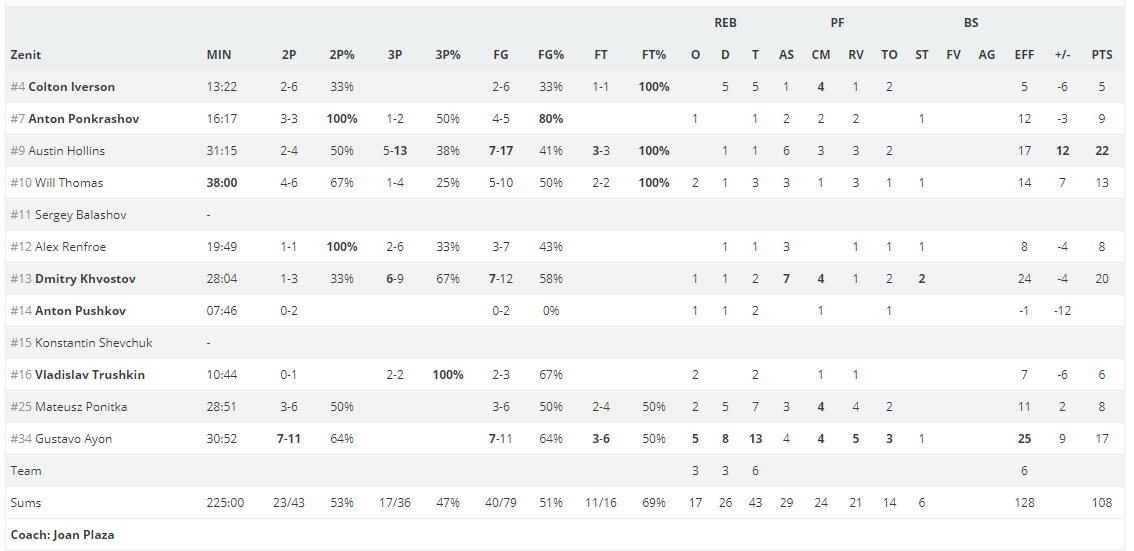
Task: Open Anton Ponkrashov's player link
Action: [84, 119]
